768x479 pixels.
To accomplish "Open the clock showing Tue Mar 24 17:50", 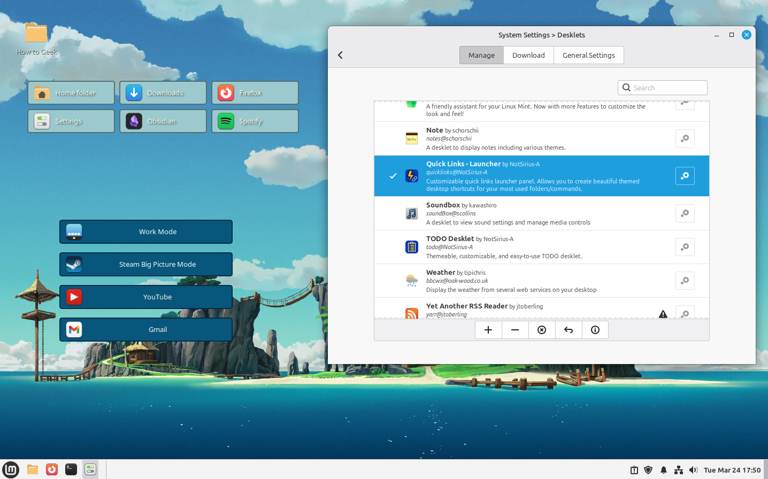I will point(732,470).
